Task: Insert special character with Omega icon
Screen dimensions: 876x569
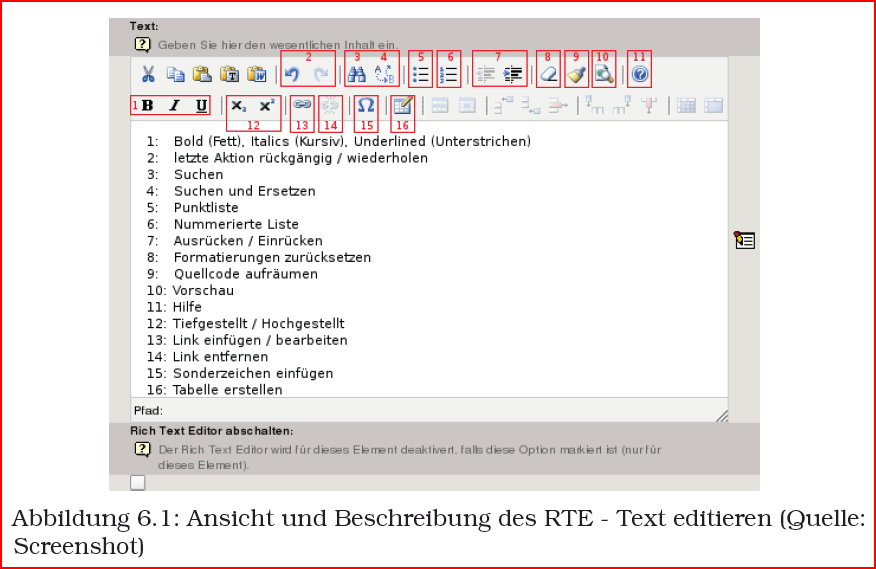Action: point(366,105)
